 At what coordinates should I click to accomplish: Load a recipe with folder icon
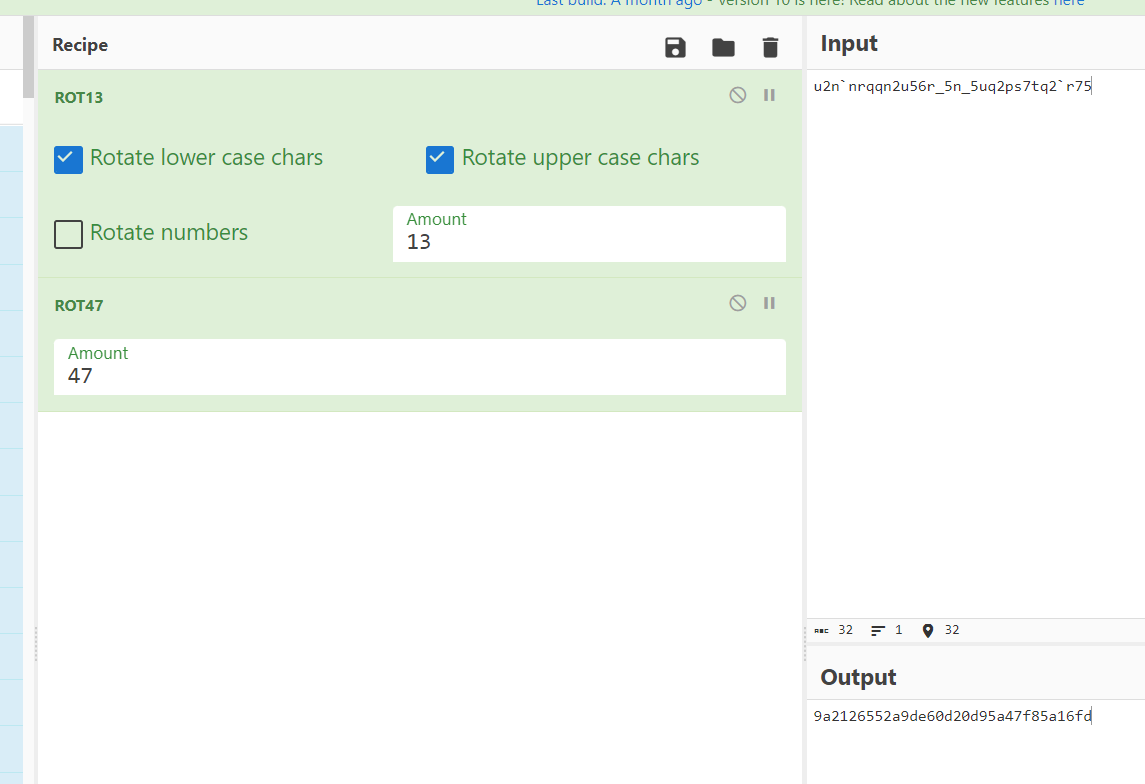tap(723, 47)
